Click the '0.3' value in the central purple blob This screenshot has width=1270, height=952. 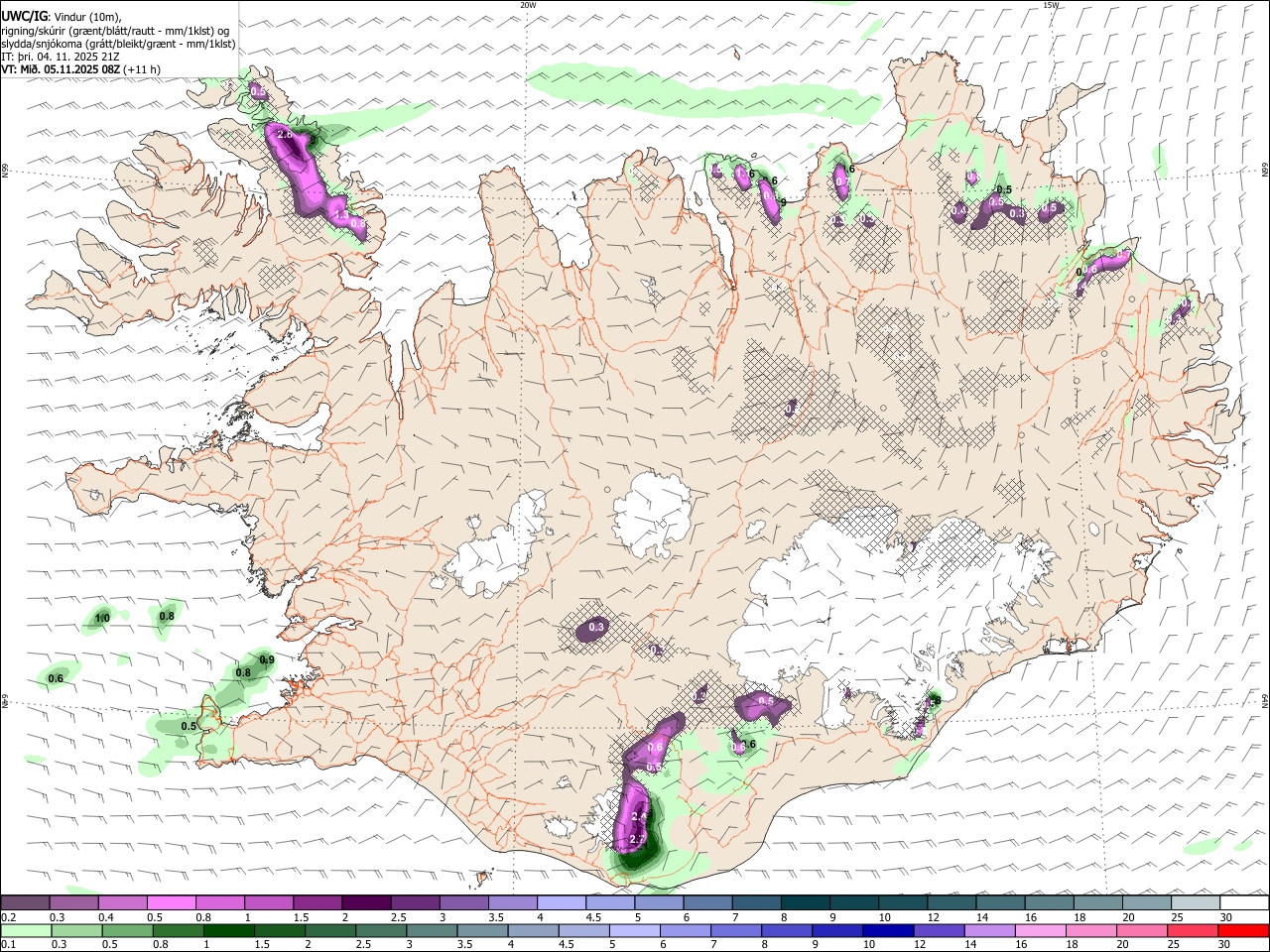[596, 627]
